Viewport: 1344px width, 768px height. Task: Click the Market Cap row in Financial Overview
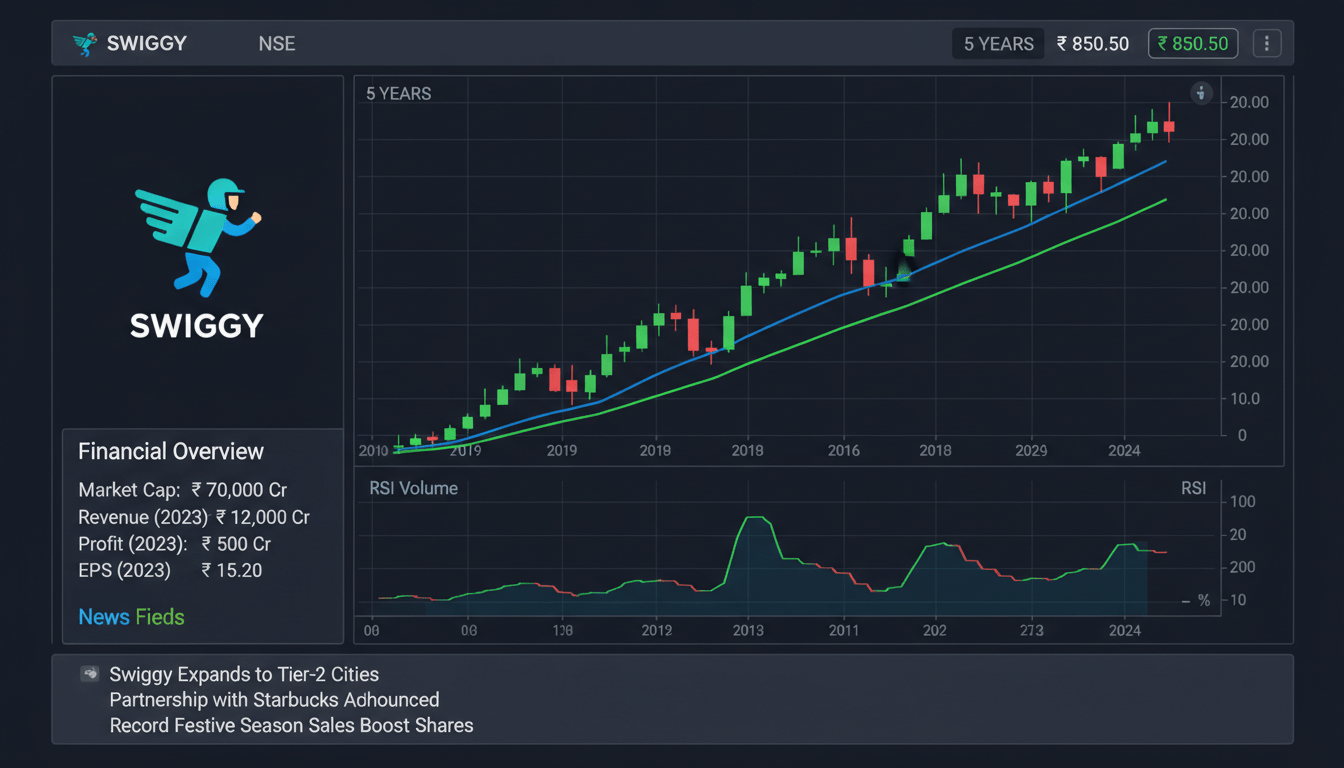(183, 490)
